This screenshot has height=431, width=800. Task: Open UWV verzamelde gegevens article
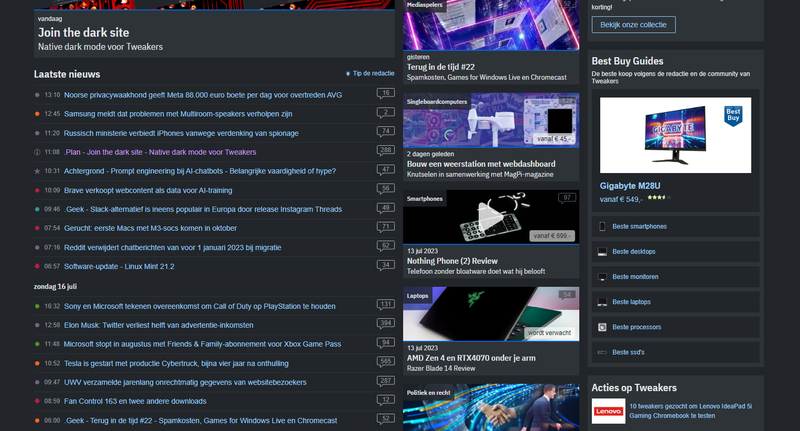185,382
